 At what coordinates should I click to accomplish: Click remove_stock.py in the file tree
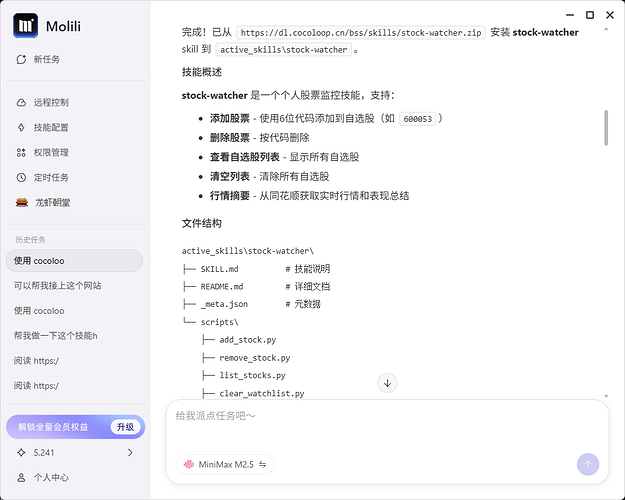click(x=255, y=358)
